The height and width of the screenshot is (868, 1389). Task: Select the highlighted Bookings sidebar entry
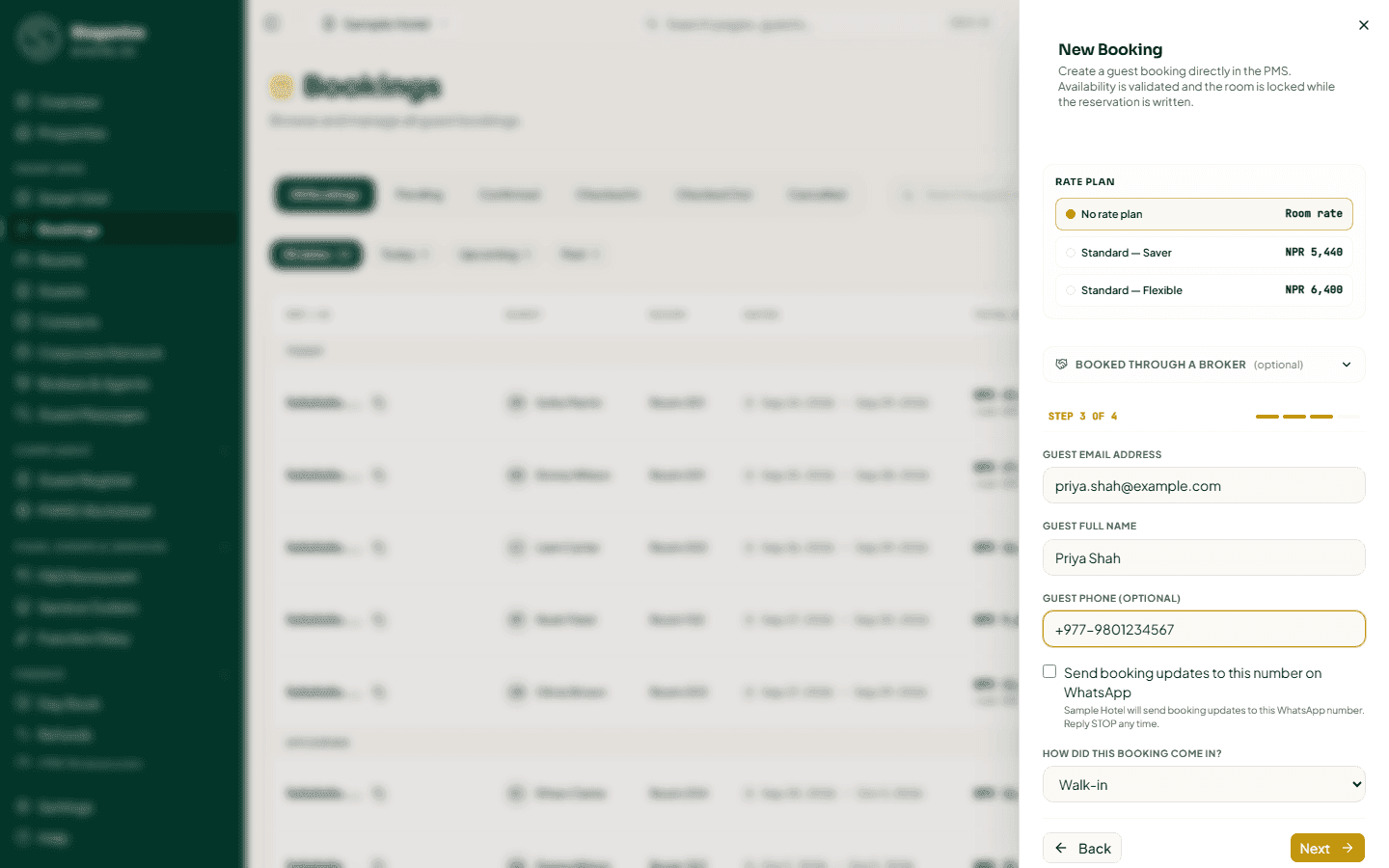point(120,230)
